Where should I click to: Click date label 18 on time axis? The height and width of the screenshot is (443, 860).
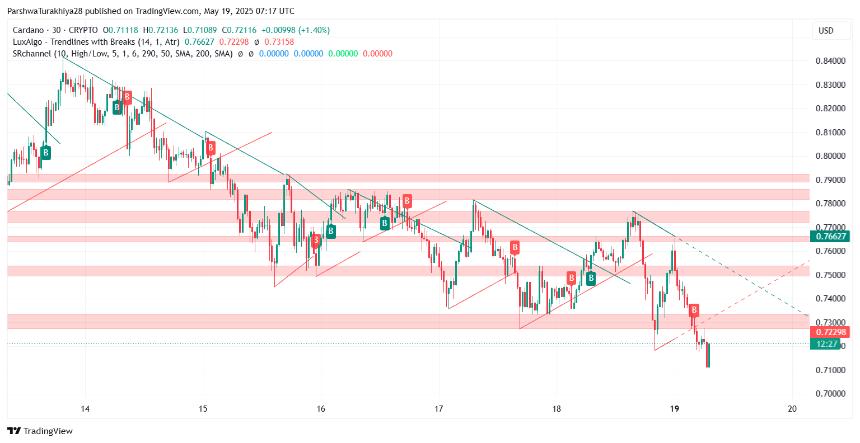point(556,409)
